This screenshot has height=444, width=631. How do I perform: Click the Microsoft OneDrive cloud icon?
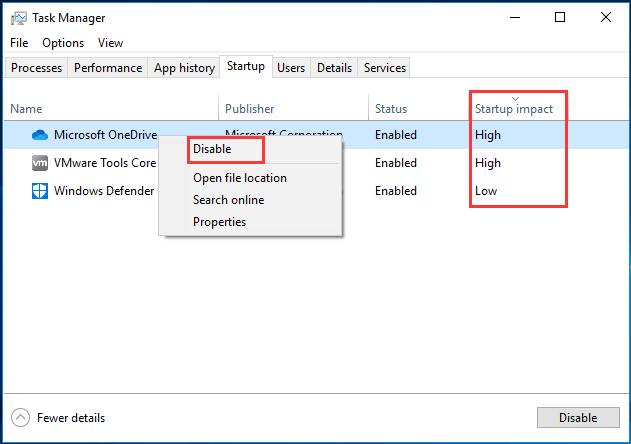[40, 135]
